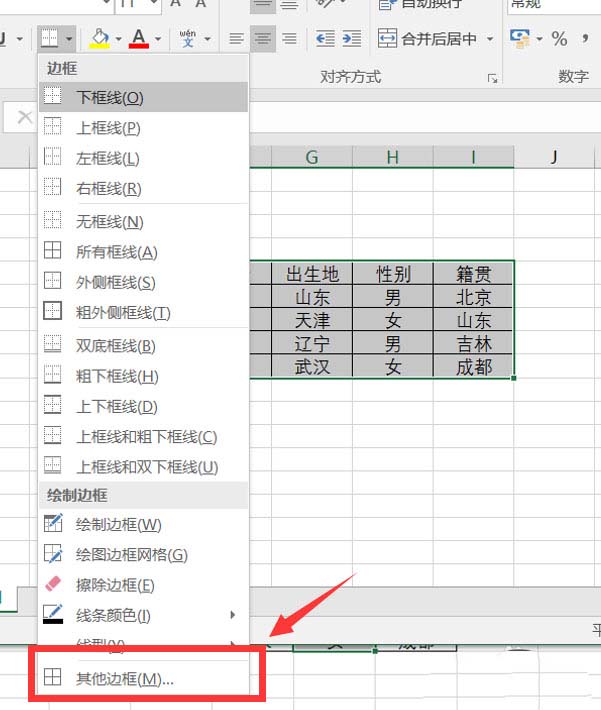
Task: Apply the percent style format
Action: (559, 38)
